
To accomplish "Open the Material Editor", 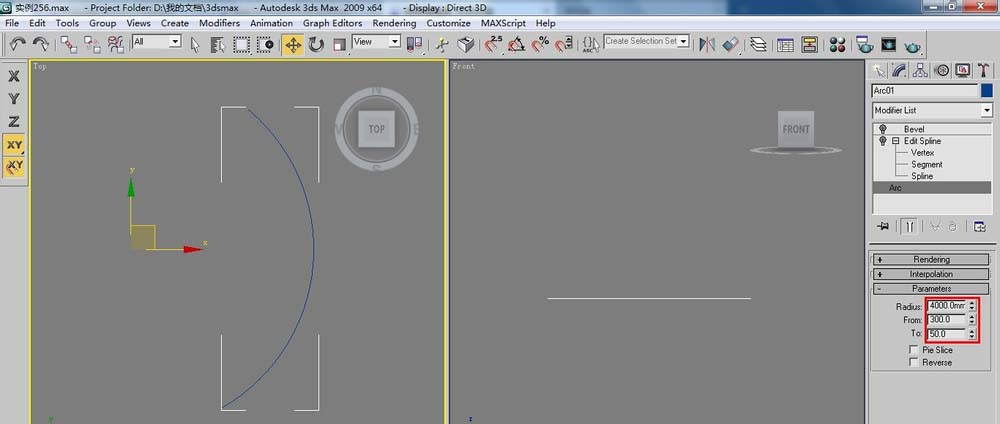I will pyautogui.click(x=838, y=43).
